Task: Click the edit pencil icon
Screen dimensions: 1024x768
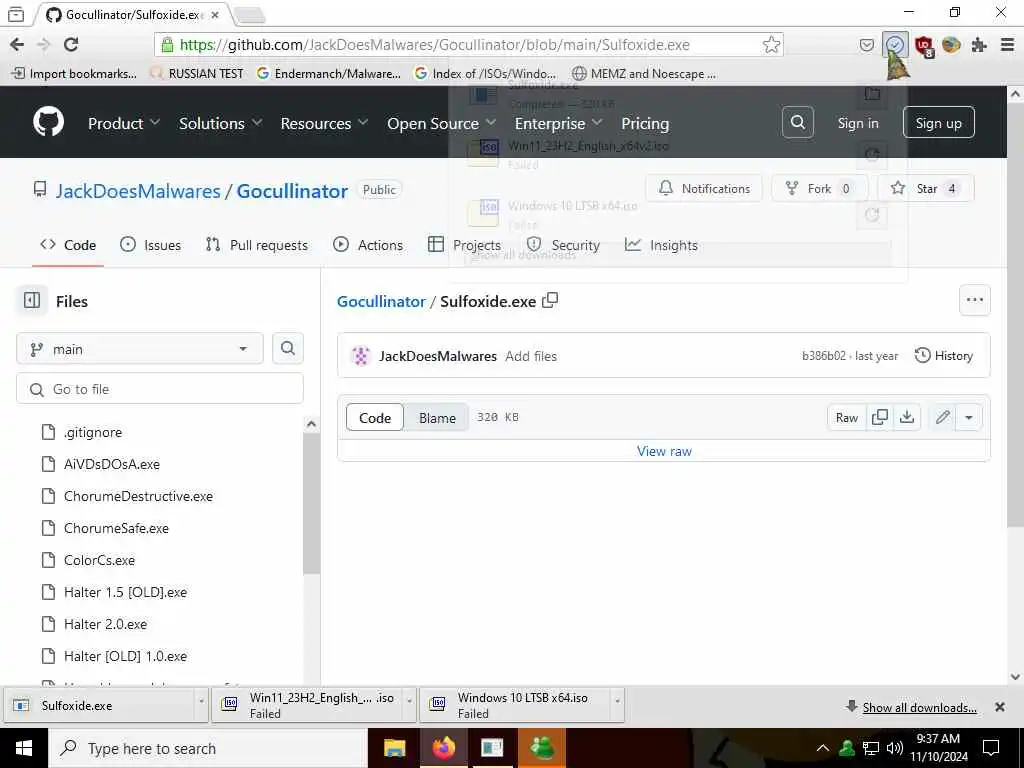Action: click(942, 417)
